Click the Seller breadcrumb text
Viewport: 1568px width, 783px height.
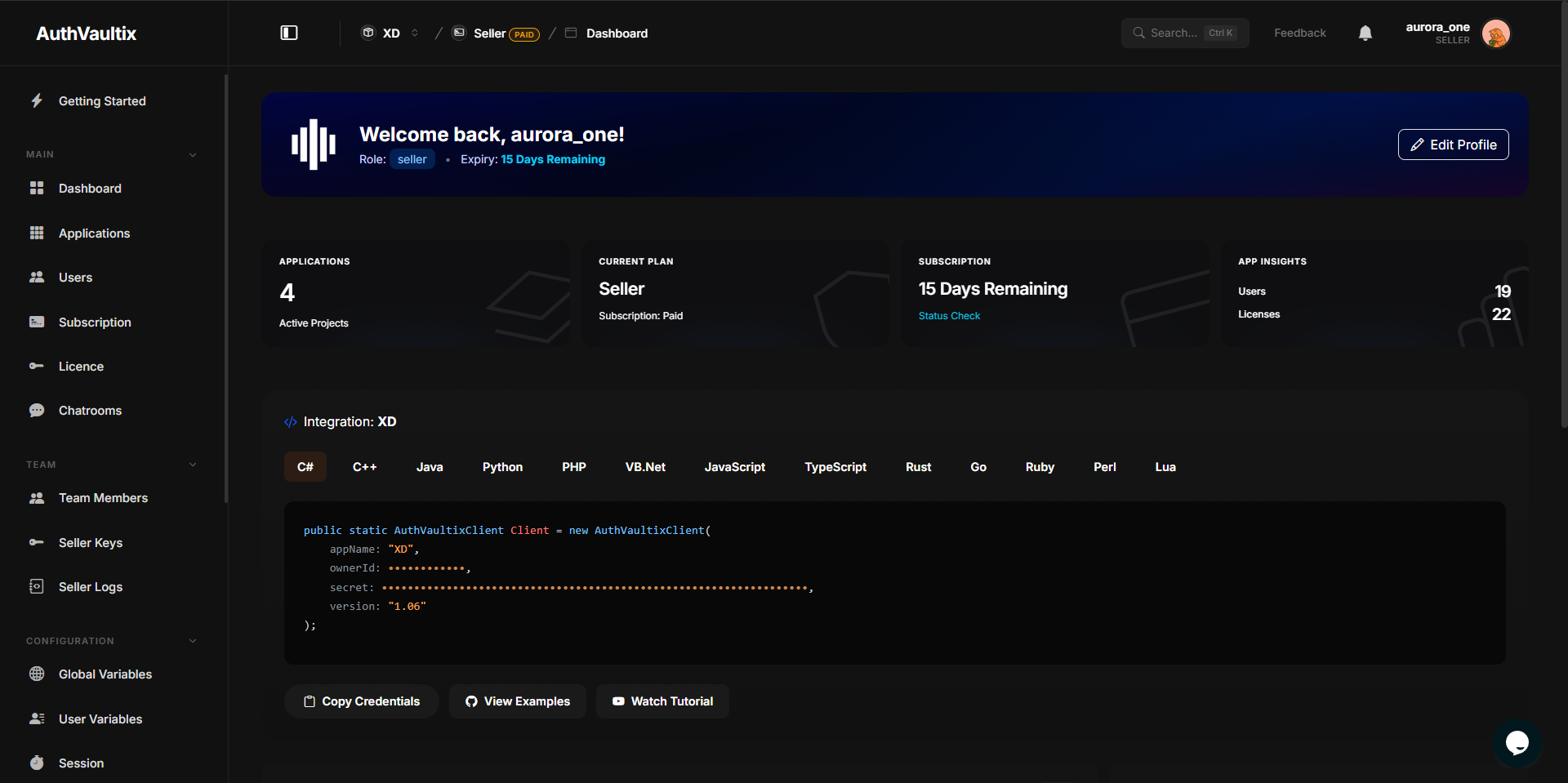[490, 33]
